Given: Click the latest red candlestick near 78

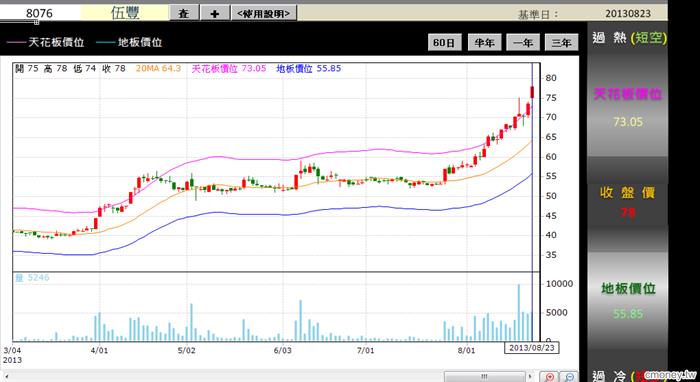Looking at the screenshot, I should pos(532,91).
